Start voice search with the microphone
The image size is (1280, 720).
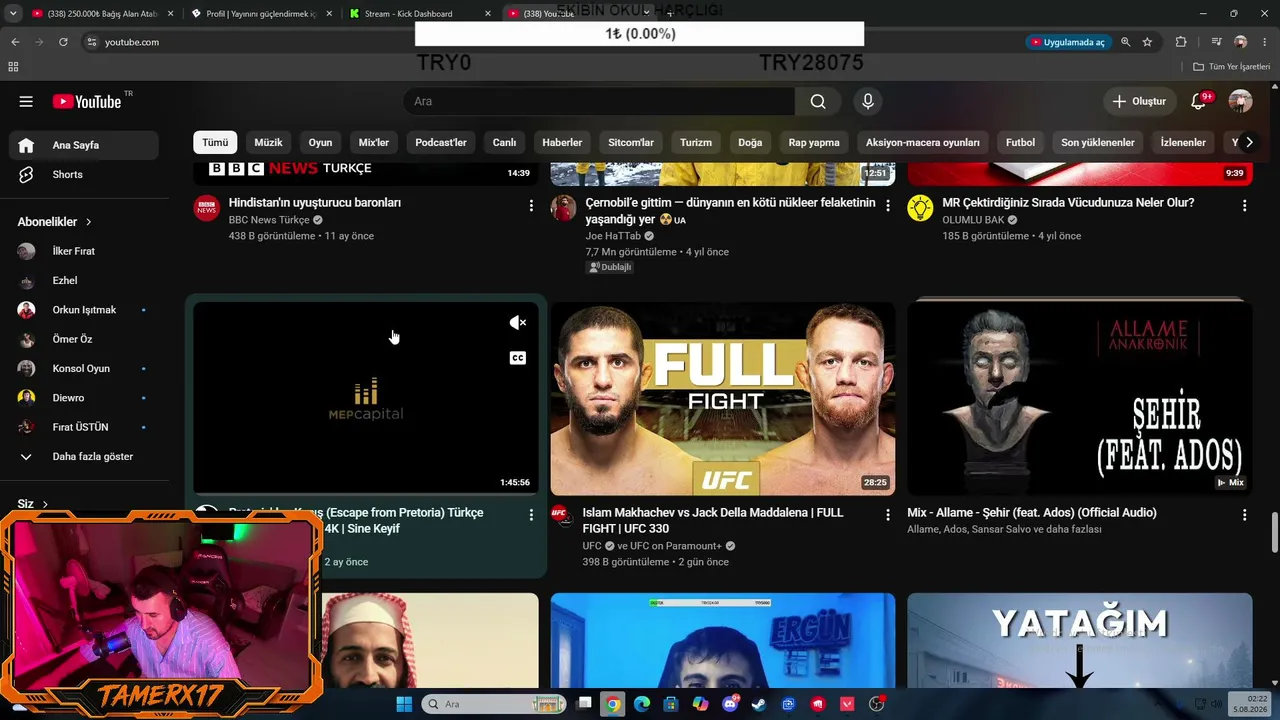[868, 101]
